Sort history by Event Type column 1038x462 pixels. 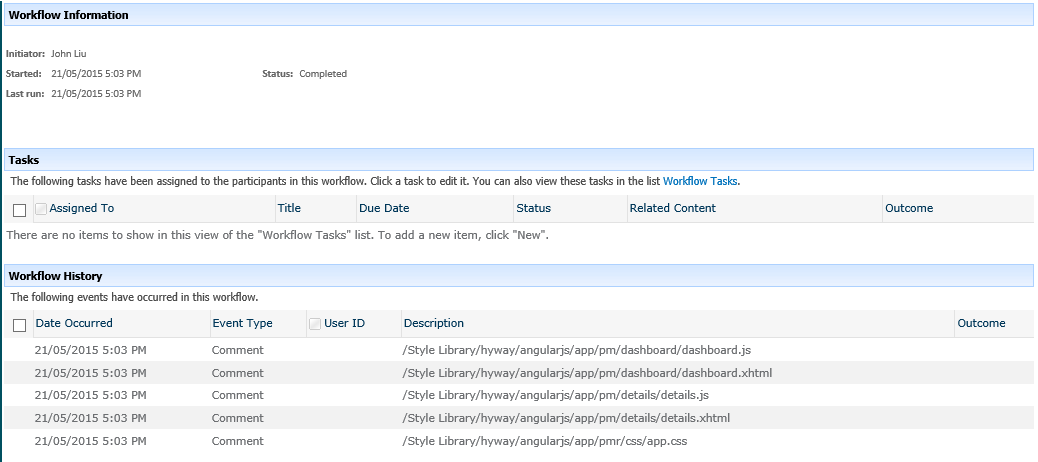[242, 323]
